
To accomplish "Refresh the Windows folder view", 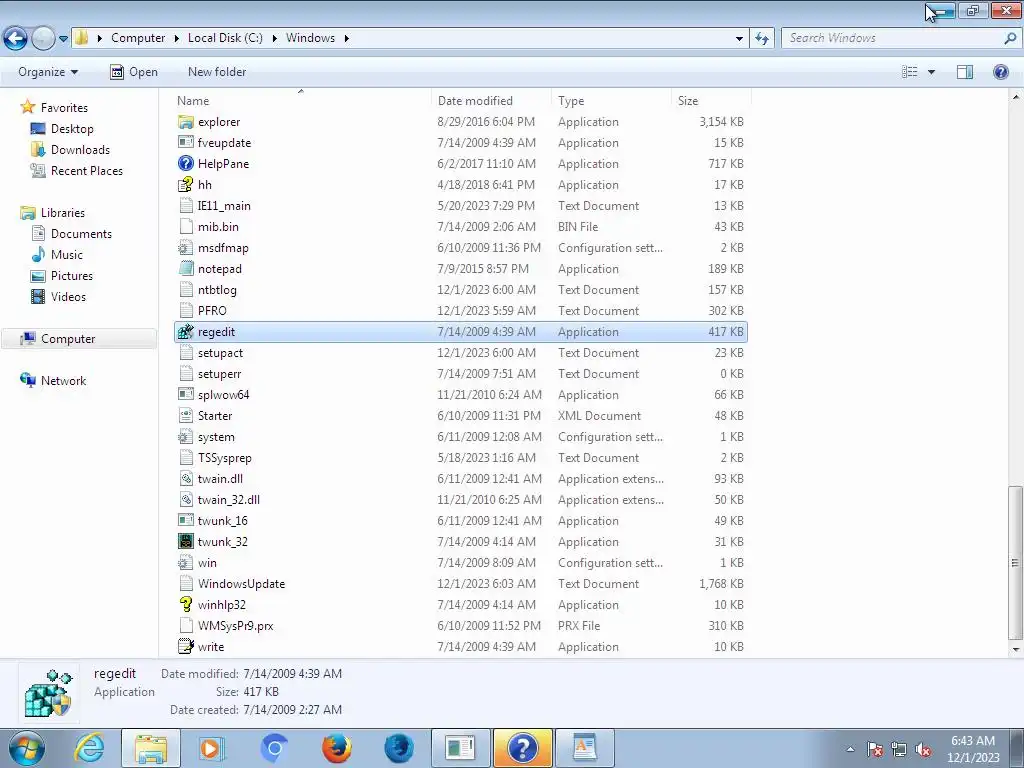I will 761,39.
